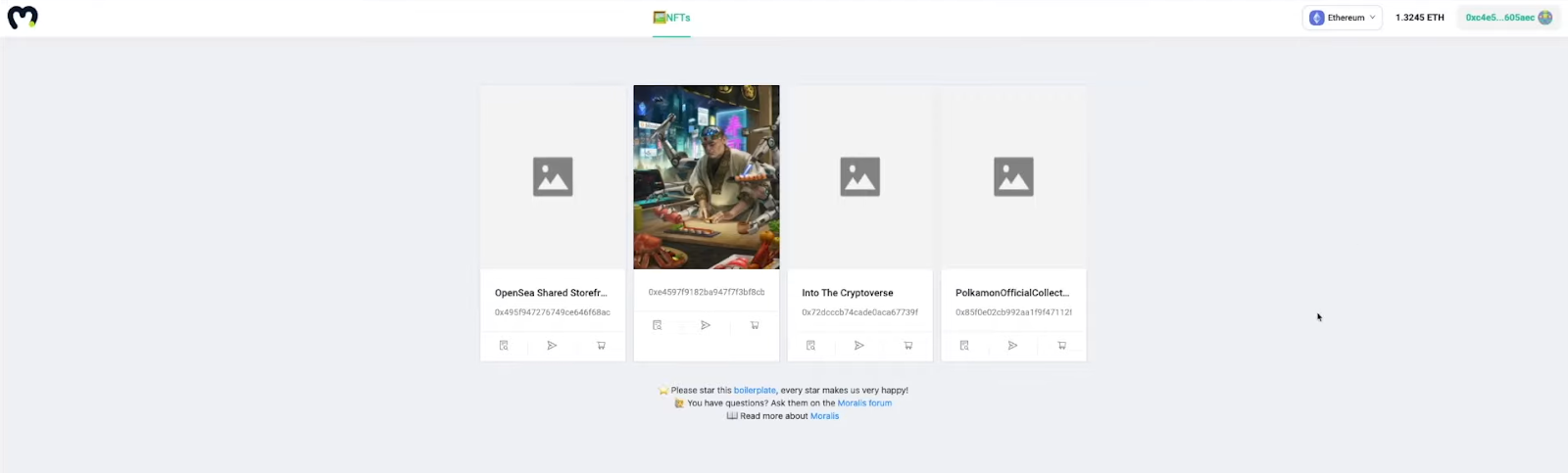
Task: Click placeholder image of Into The Cryptoverse
Action: (860, 177)
